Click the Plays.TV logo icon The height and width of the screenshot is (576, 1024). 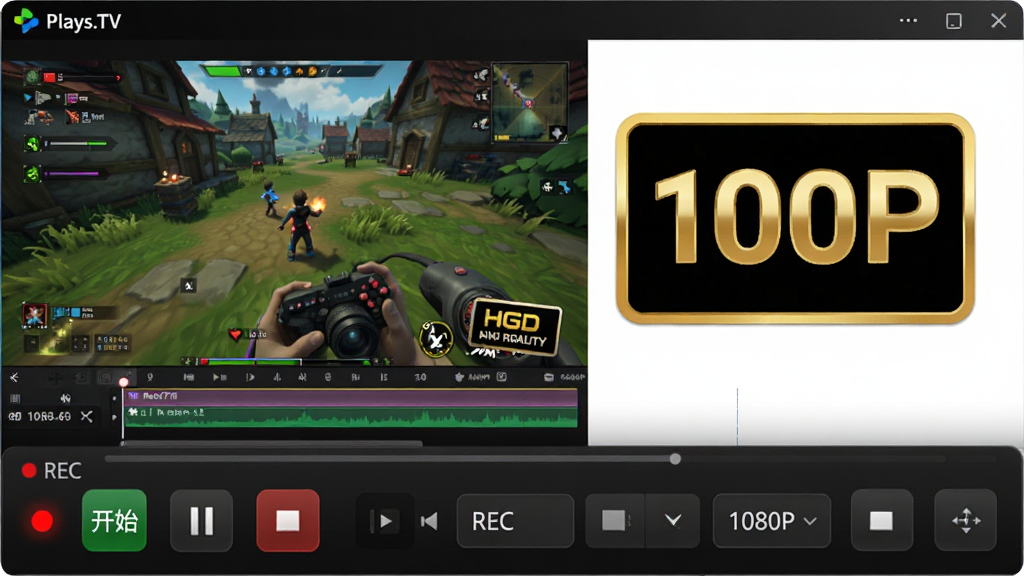25,21
